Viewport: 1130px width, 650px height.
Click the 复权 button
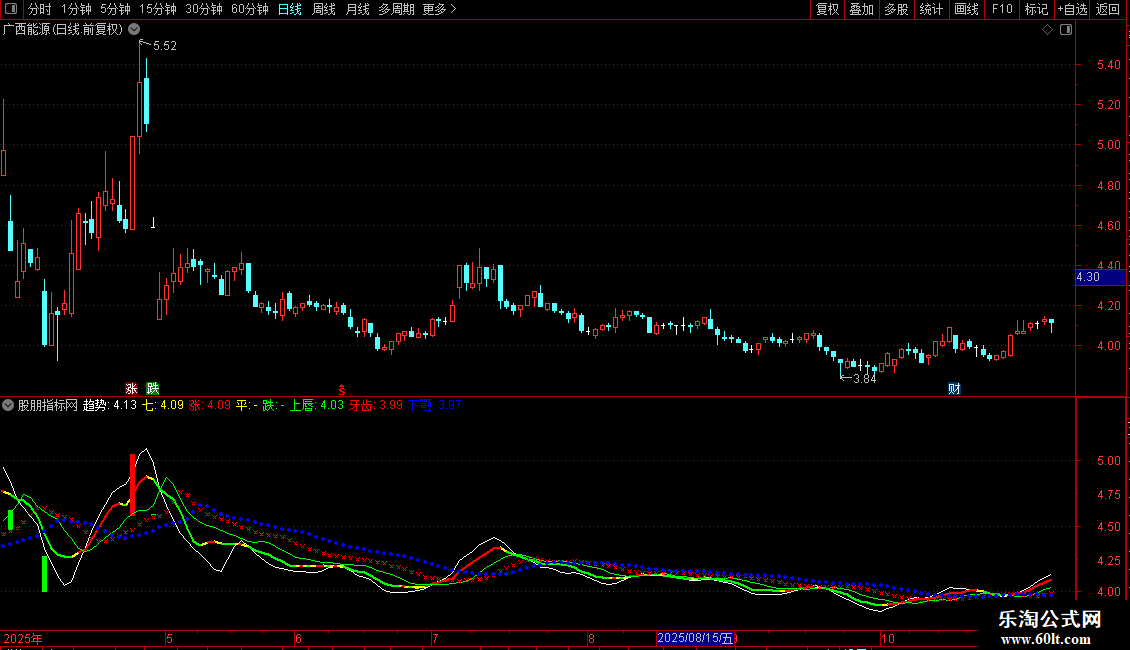(827, 9)
